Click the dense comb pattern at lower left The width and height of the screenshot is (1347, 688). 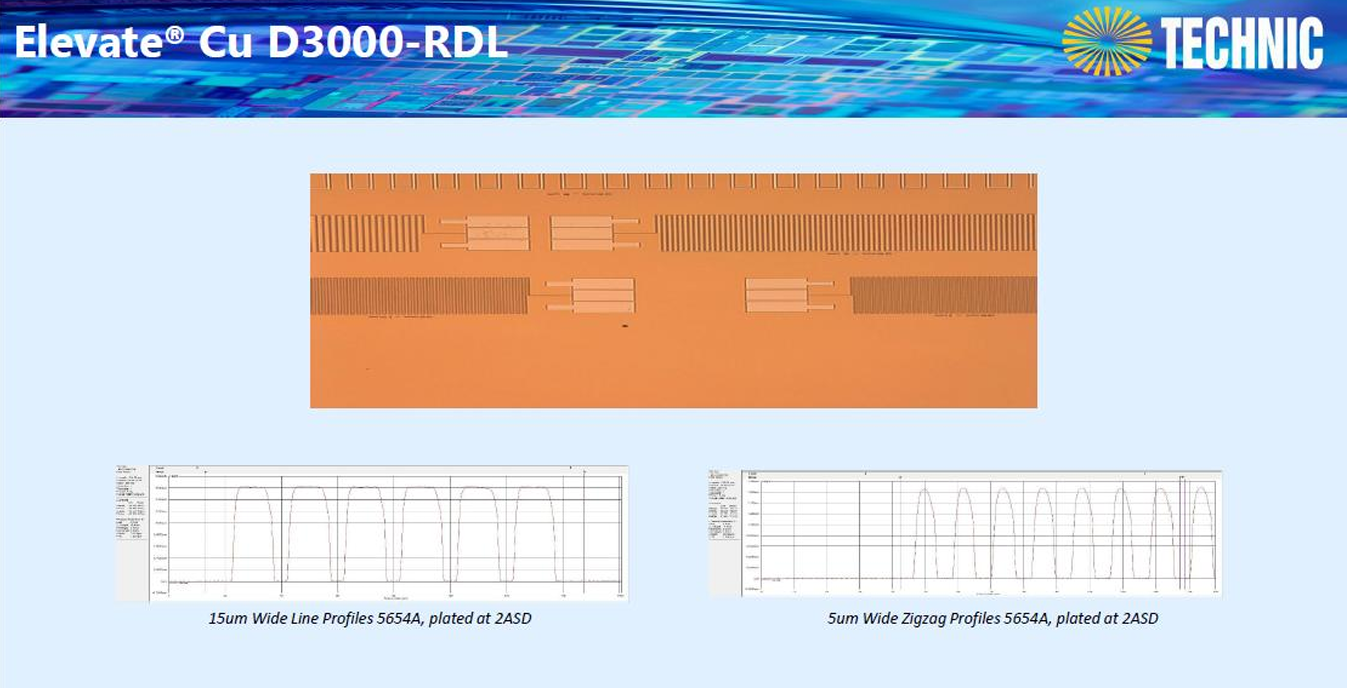[419, 295]
